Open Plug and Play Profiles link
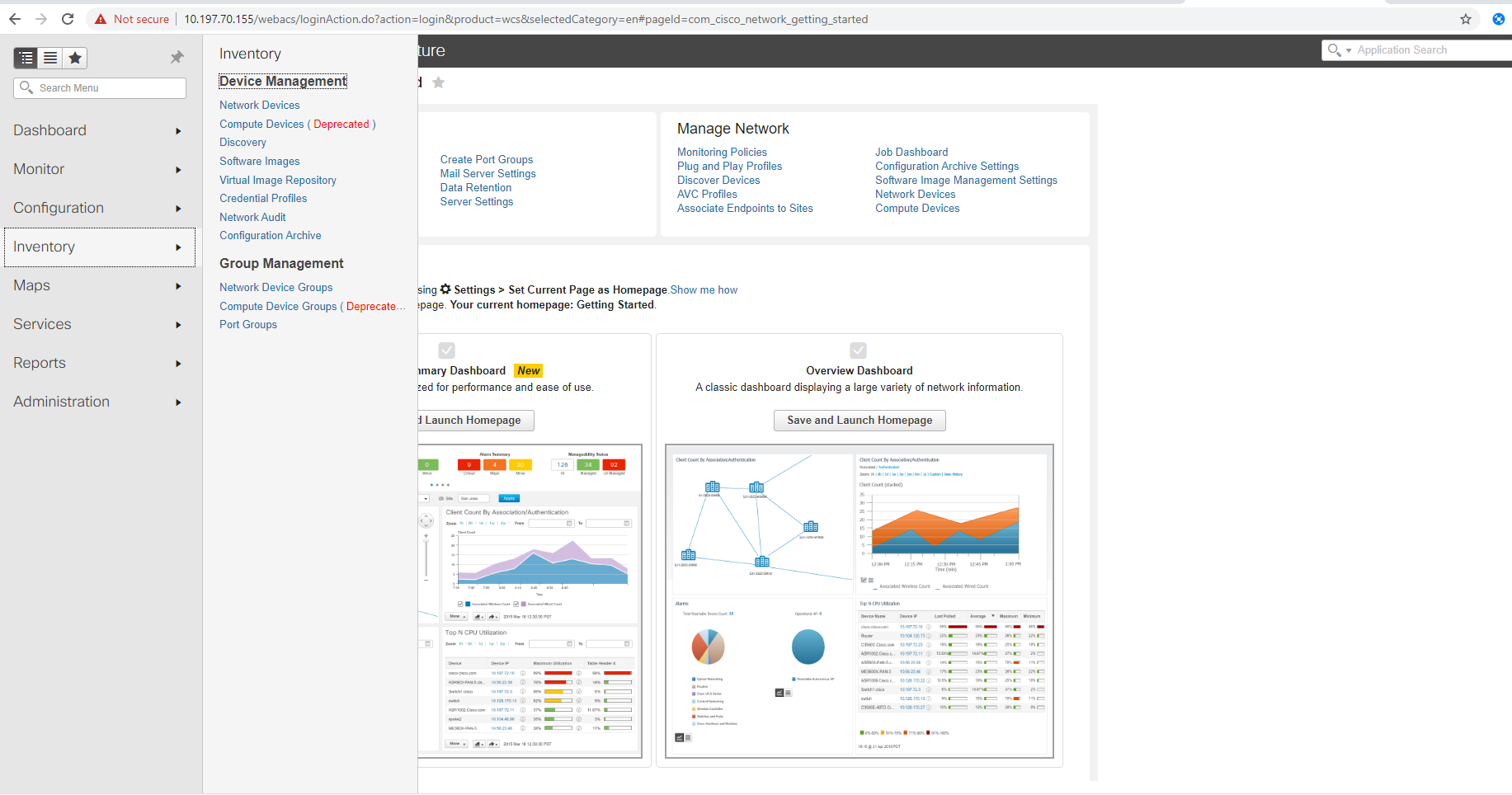The height and width of the screenshot is (795, 1512). (x=729, y=166)
